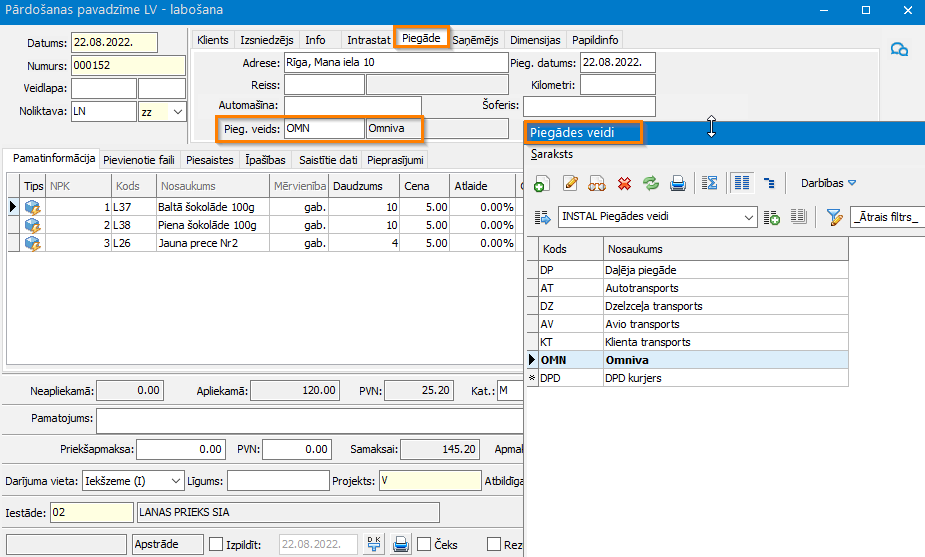Open the Papildinfo tab
This screenshot has height=557, width=925.
coord(595,40)
